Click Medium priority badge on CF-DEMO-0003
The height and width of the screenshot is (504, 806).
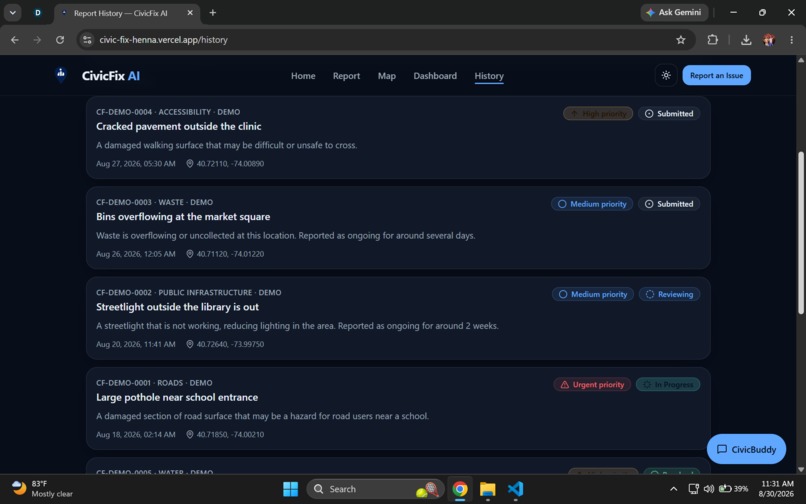tap(592, 204)
